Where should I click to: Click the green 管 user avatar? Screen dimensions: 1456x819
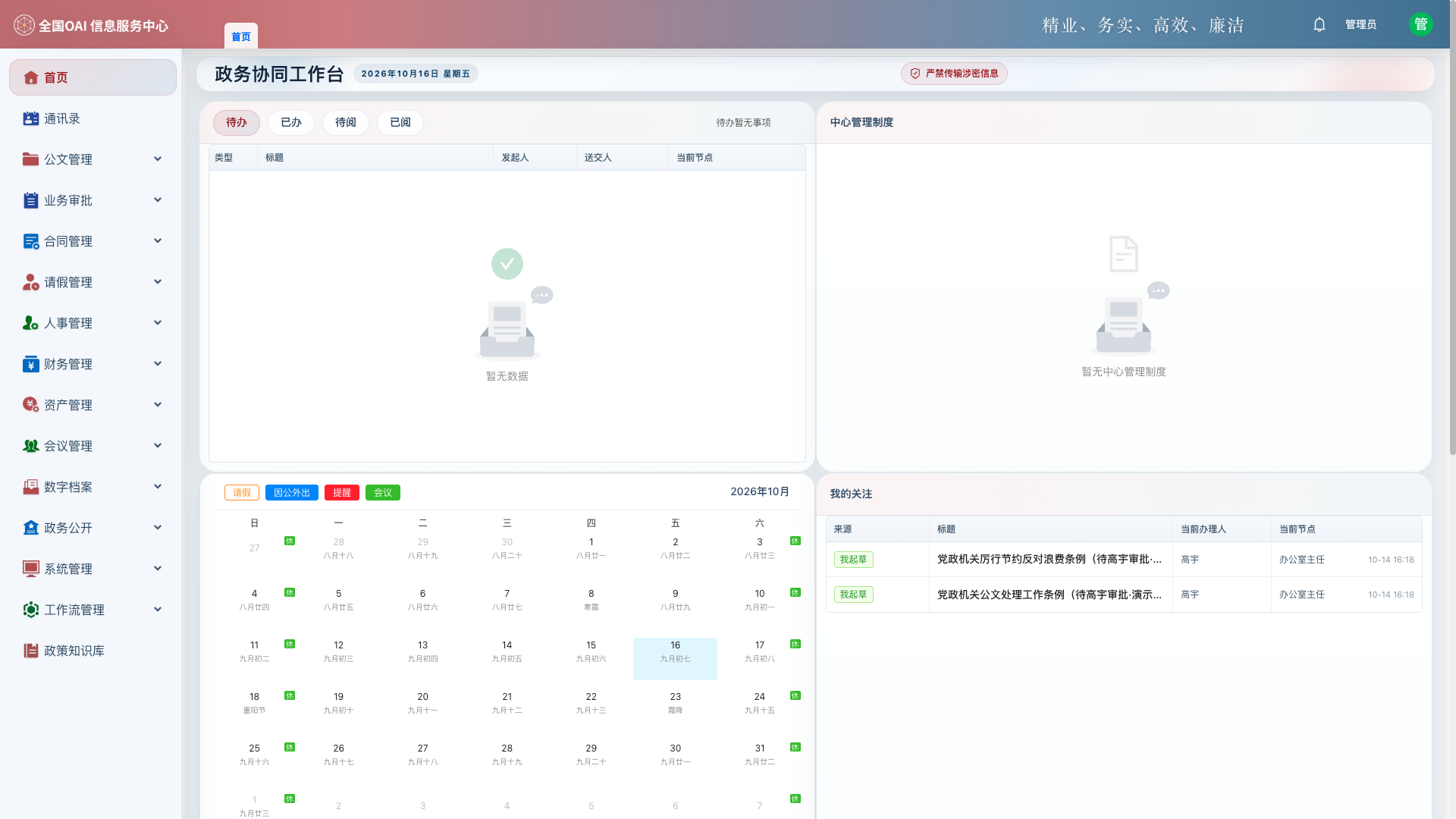click(x=1420, y=24)
